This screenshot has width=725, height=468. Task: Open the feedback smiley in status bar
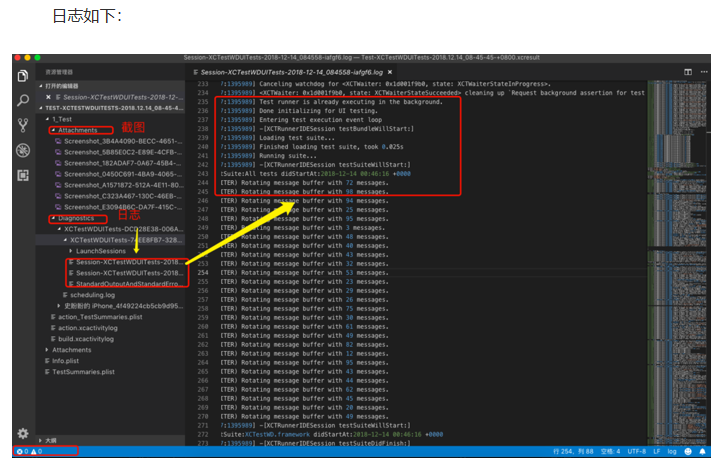pos(688,451)
